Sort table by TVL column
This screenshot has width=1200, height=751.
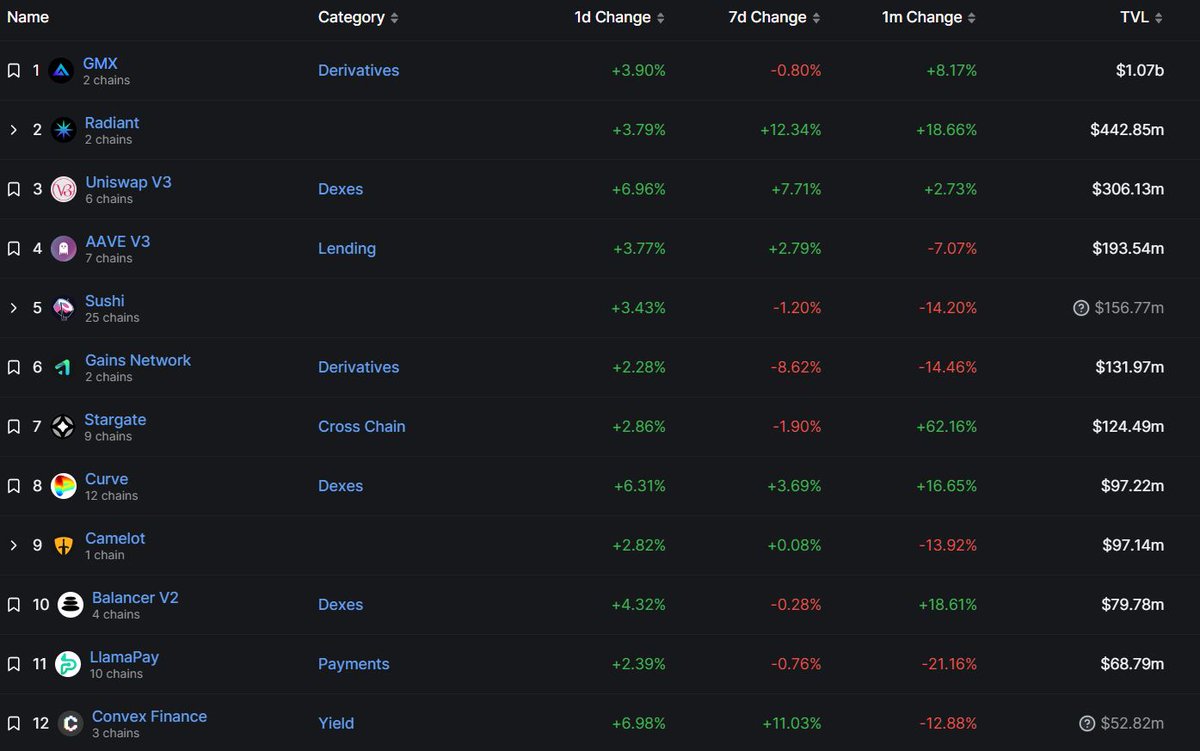point(1142,17)
